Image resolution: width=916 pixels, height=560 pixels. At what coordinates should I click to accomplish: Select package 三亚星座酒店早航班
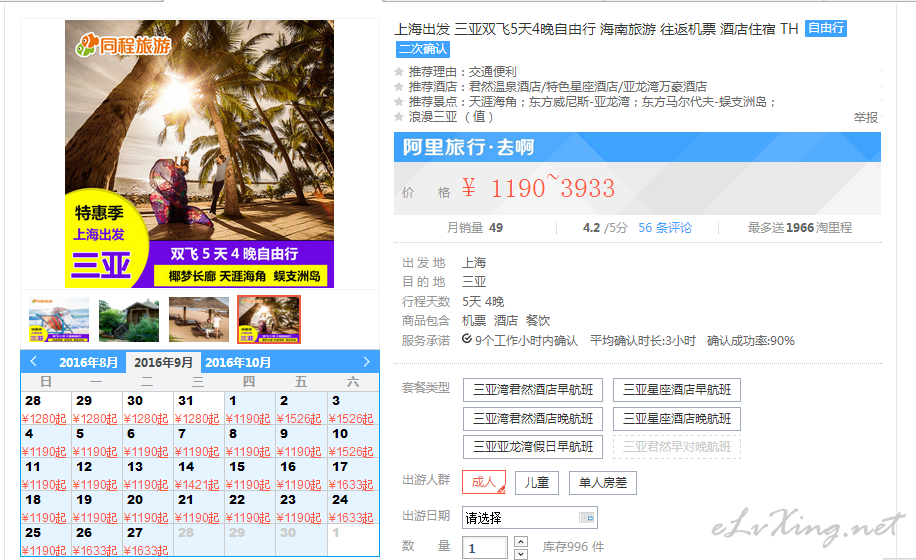[676, 389]
